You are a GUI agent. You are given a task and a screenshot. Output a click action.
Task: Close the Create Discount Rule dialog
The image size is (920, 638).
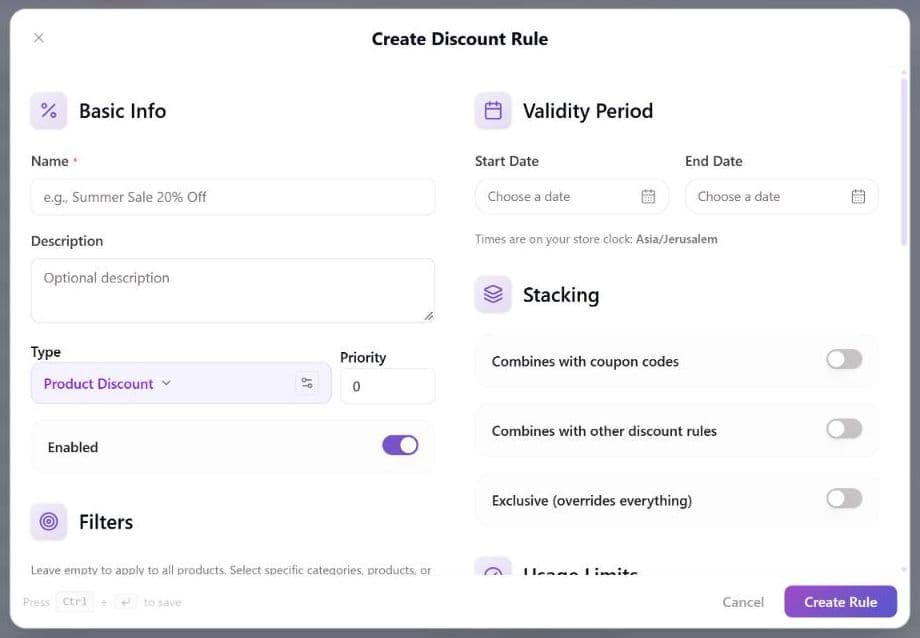[x=39, y=38]
